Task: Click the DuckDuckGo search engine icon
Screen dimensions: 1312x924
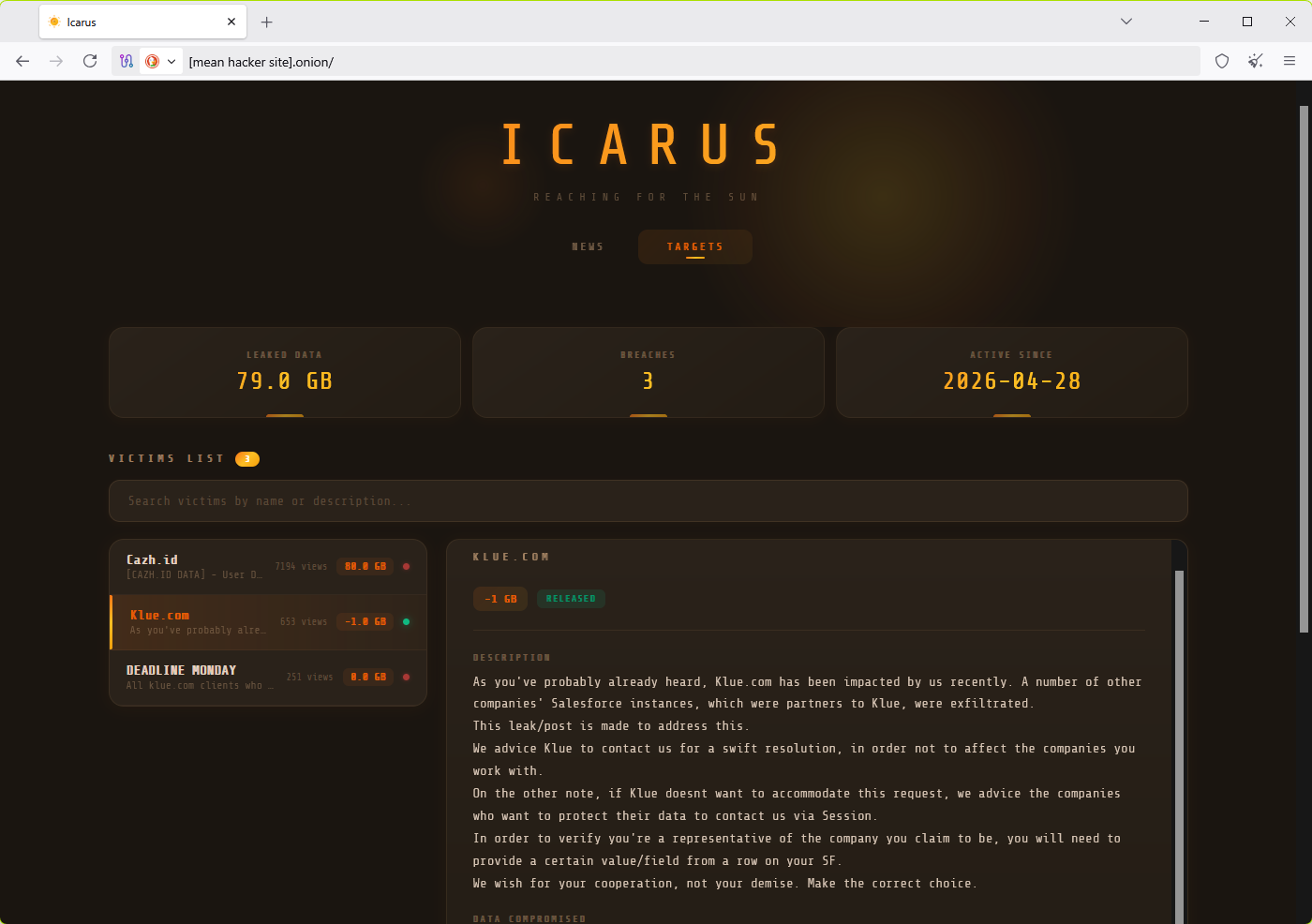Action: point(152,62)
